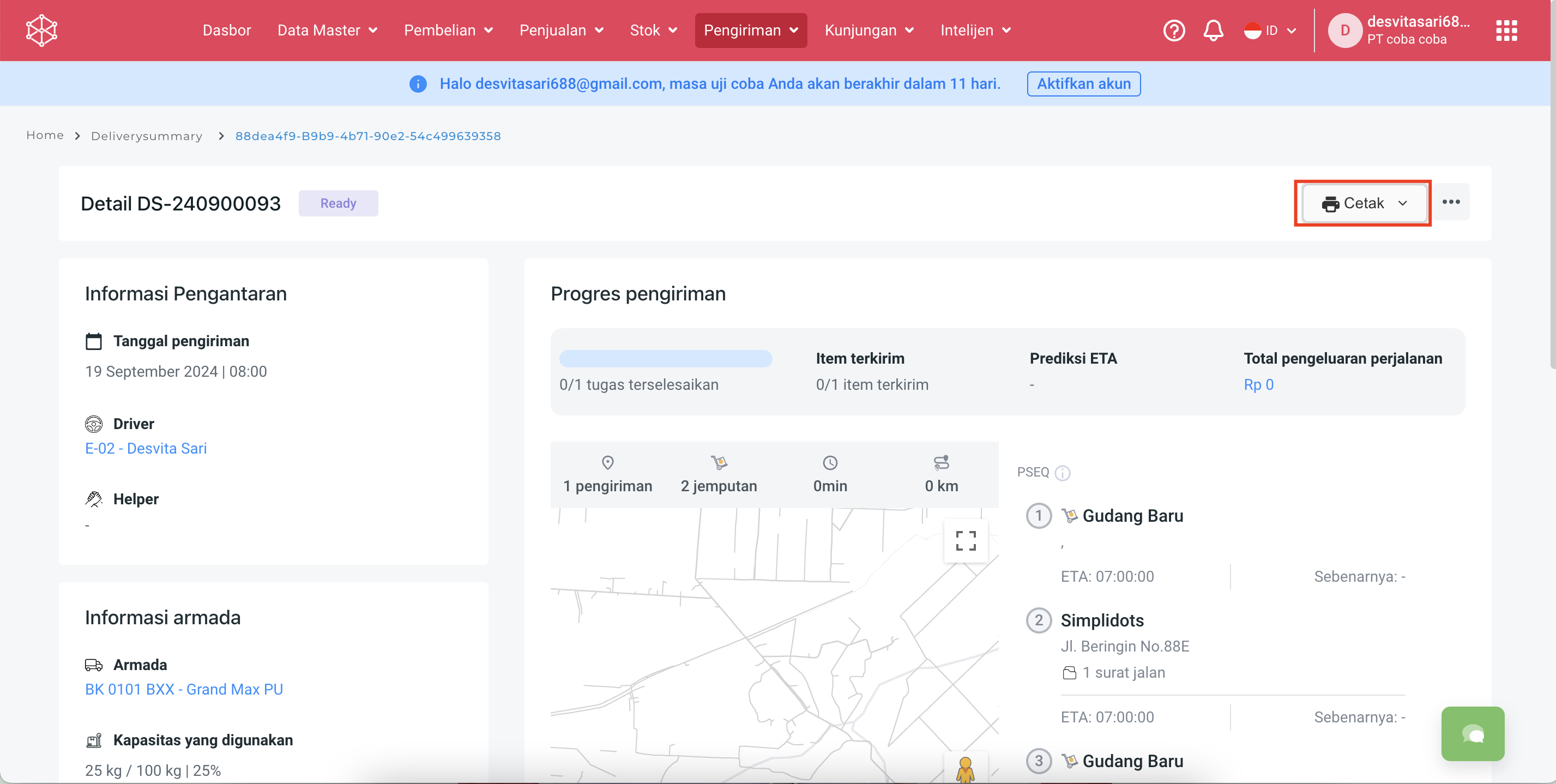Click Deliverysummary in the breadcrumb
The height and width of the screenshot is (784, 1556).
(x=147, y=136)
